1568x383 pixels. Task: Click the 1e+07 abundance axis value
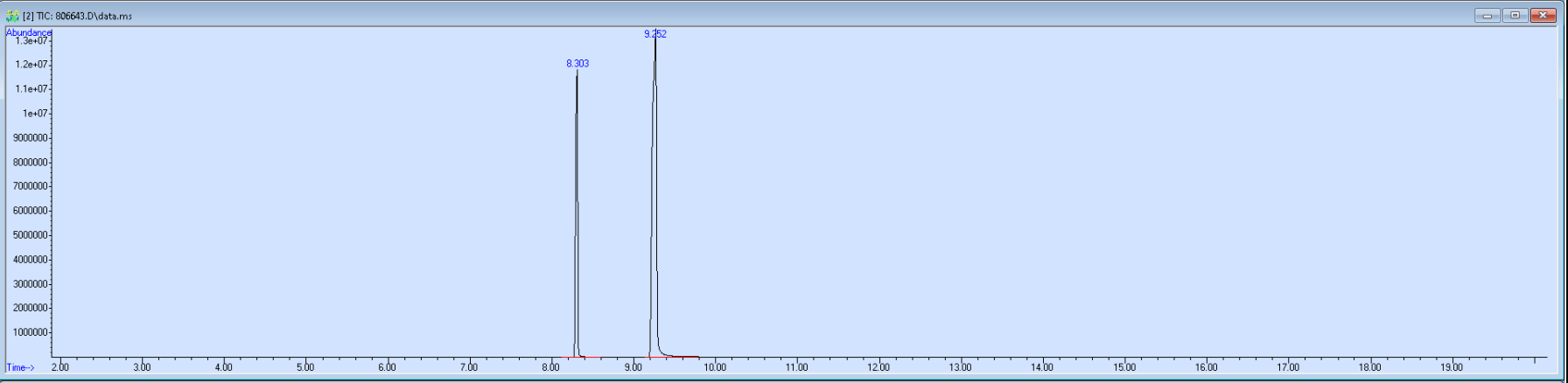[35, 114]
